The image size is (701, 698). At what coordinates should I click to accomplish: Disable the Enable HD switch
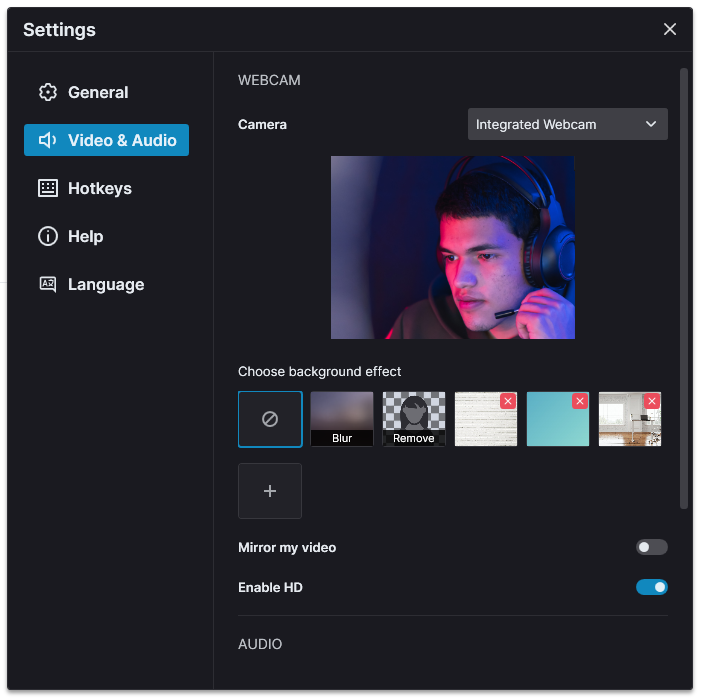click(651, 587)
